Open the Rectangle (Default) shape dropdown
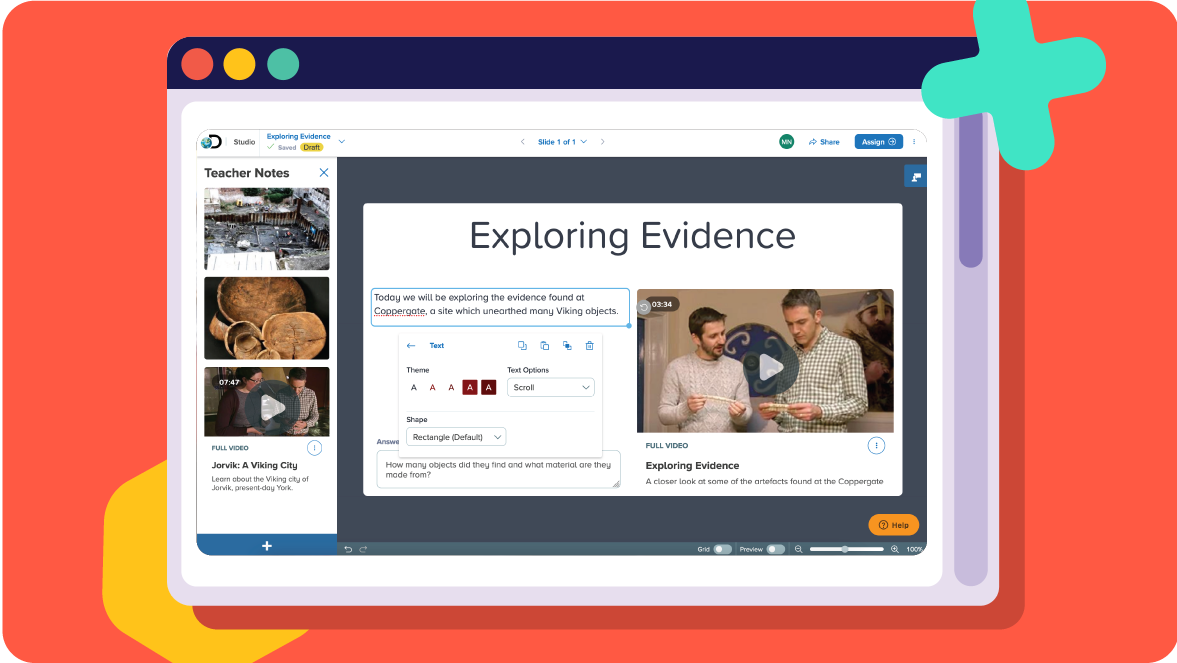1177x663 pixels. 455,436
